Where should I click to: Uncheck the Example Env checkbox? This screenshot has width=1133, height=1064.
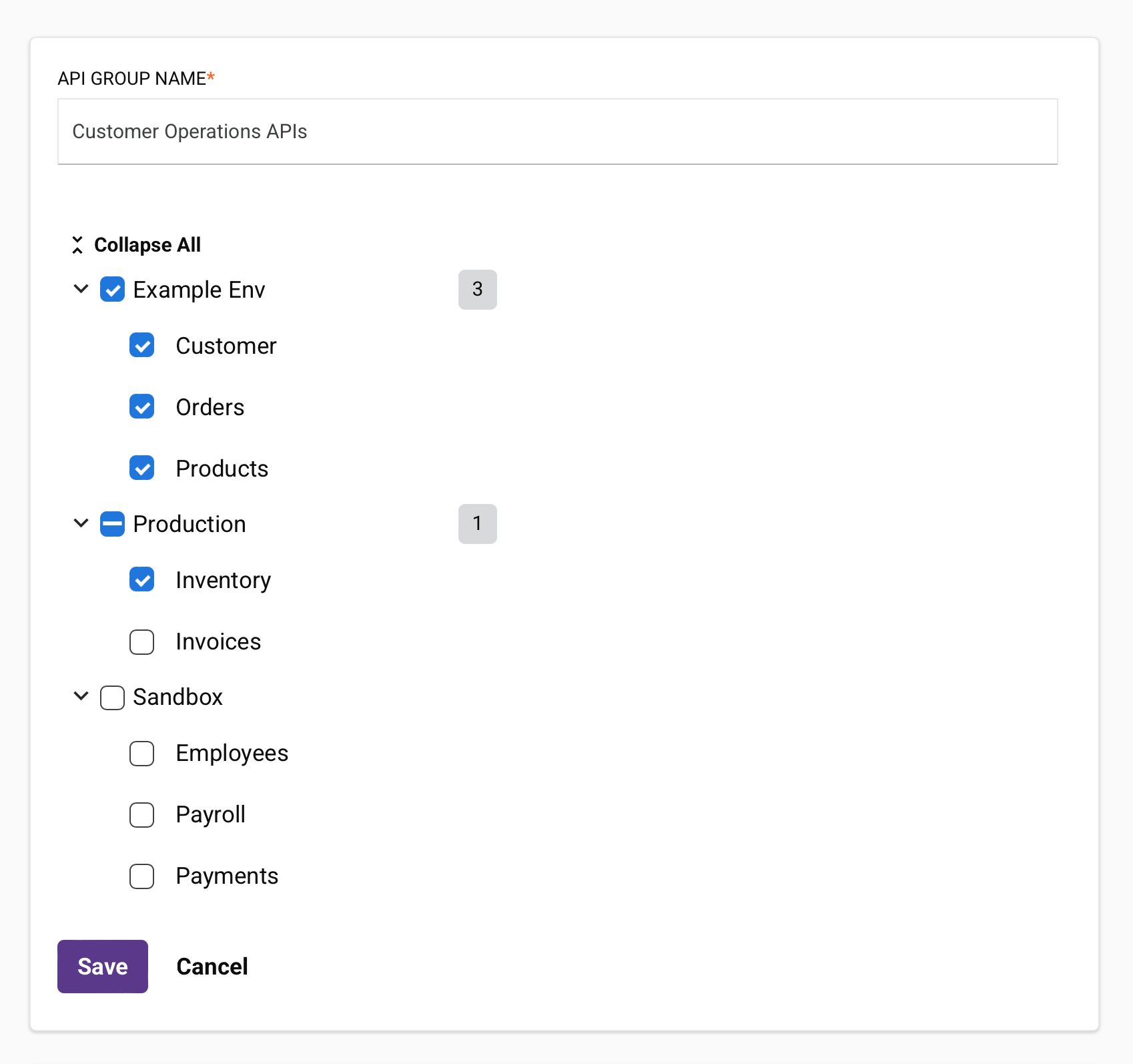pyautogui.click(x=112, y=290)
